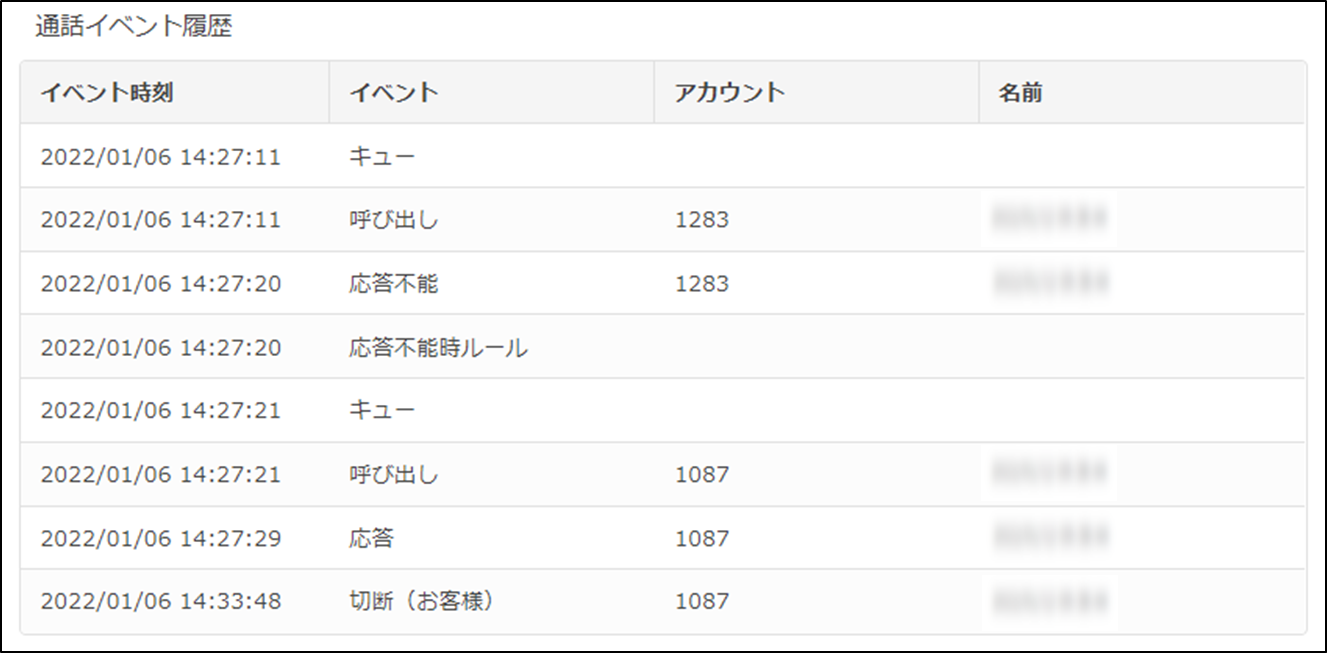Click account 1087 in the 応答 row
Image resolution: width=1327 pixels, height=653 pixels.
tap(702, 538)
